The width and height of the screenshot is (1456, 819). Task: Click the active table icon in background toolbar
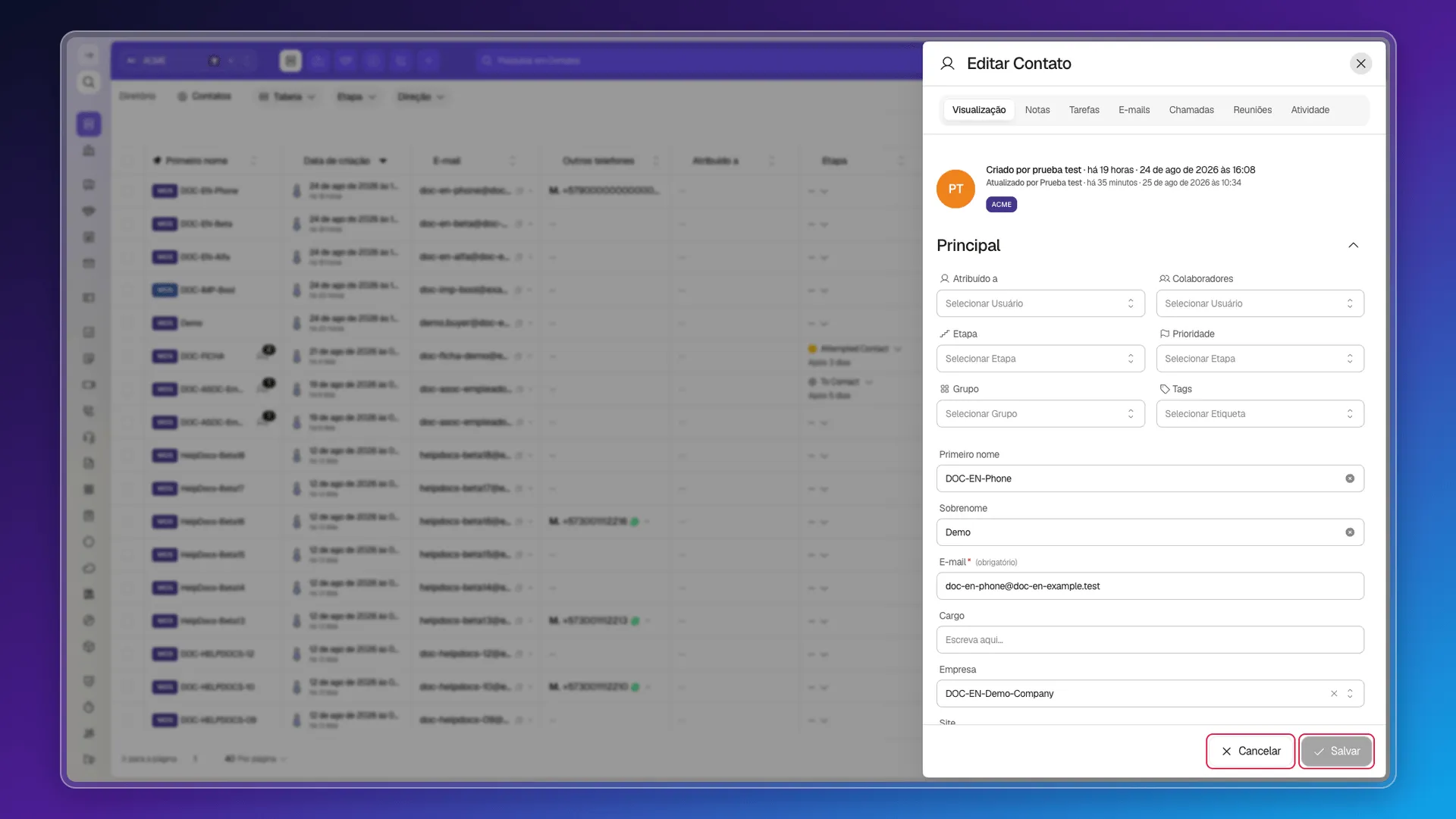pyautogui.click(x=290, y=61)
